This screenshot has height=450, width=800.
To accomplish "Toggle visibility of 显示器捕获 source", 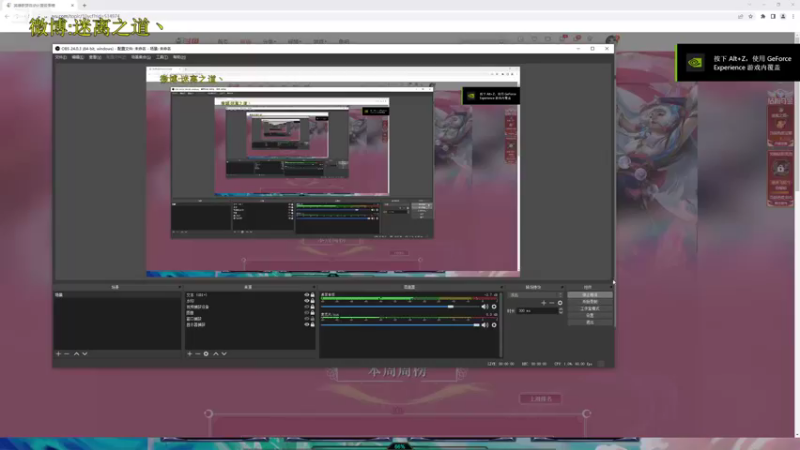I will tap(307, 324).
